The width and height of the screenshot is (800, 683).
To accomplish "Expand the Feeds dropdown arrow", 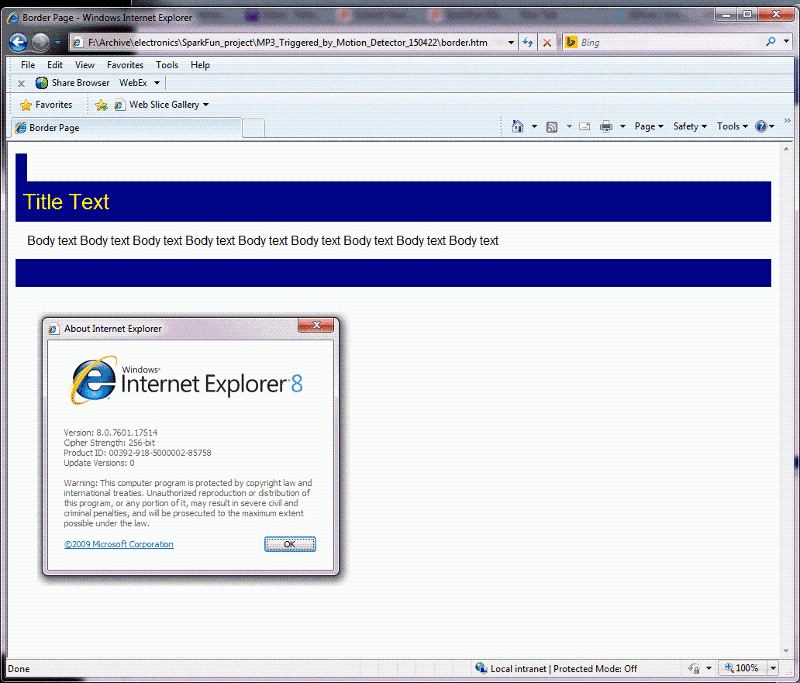I will (x=569, y=127).
